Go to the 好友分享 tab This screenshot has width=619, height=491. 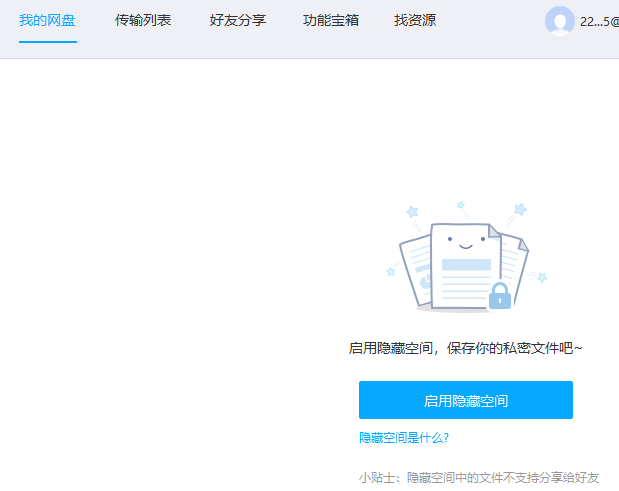click(238, 20)
